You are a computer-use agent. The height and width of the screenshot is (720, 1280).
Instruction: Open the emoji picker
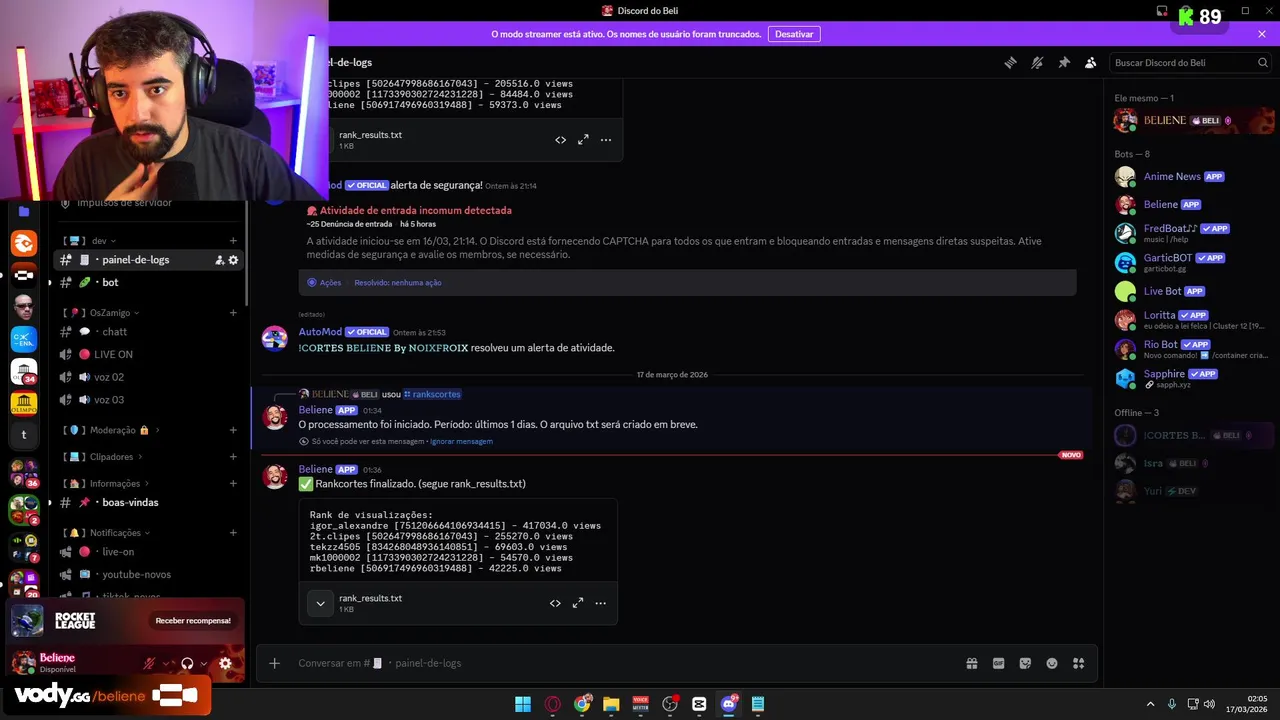pos(1052,663)
